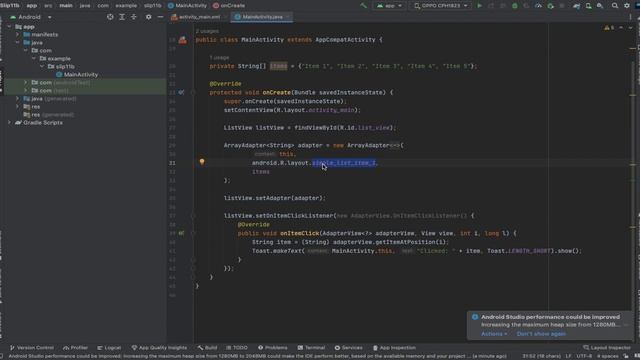Click the onCreate breadcrumb in navigation bar

229,6
